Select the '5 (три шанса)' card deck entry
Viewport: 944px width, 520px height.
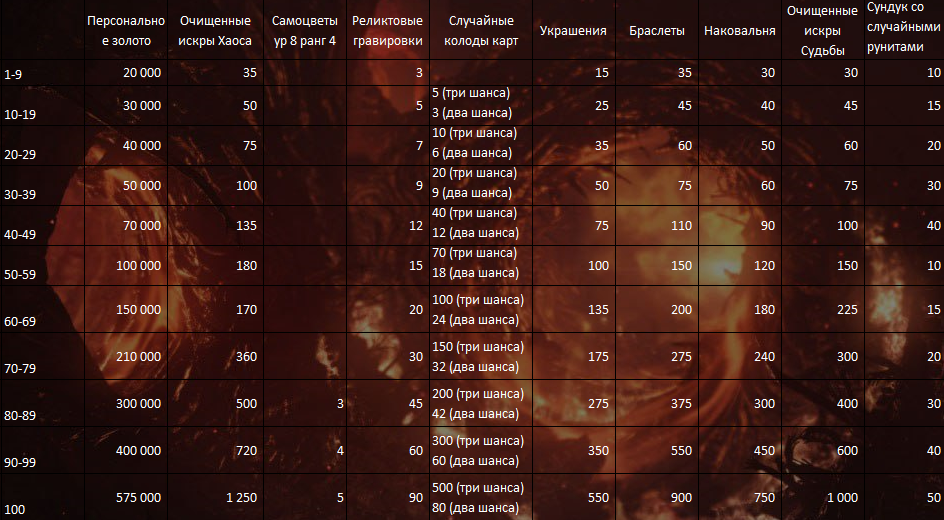coord(471,93)
